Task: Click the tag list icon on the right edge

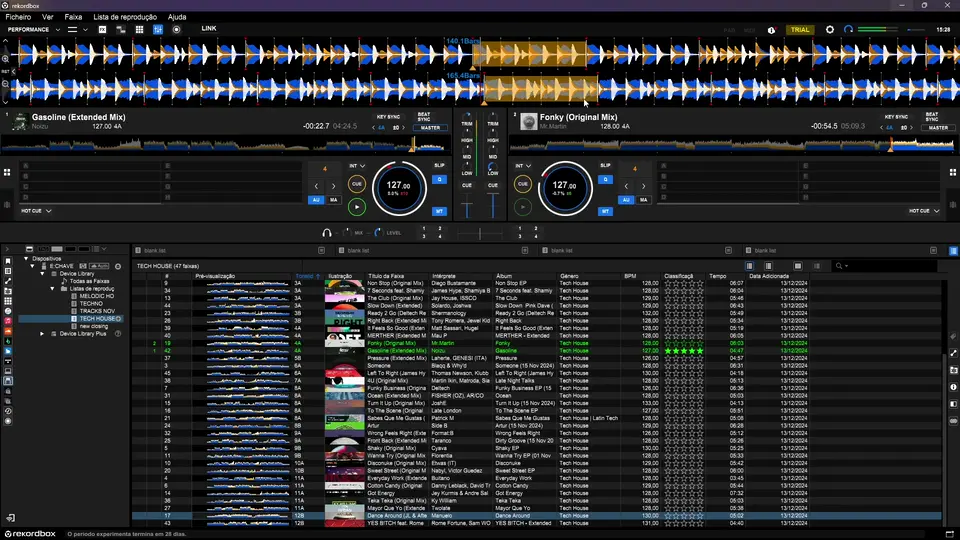Action: (x=953, y=336)
